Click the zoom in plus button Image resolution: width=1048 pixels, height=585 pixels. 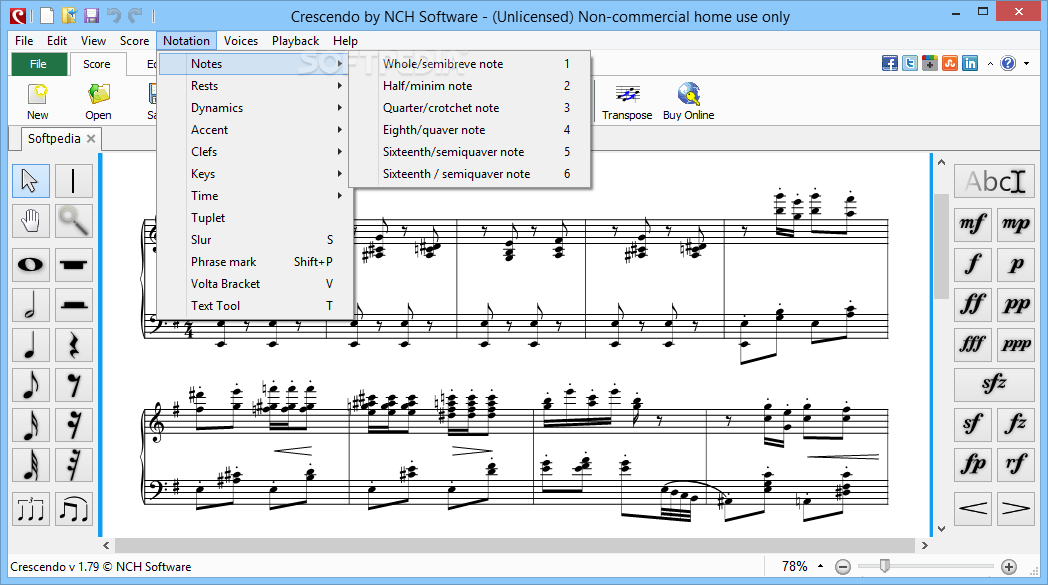click(1009, 567)
